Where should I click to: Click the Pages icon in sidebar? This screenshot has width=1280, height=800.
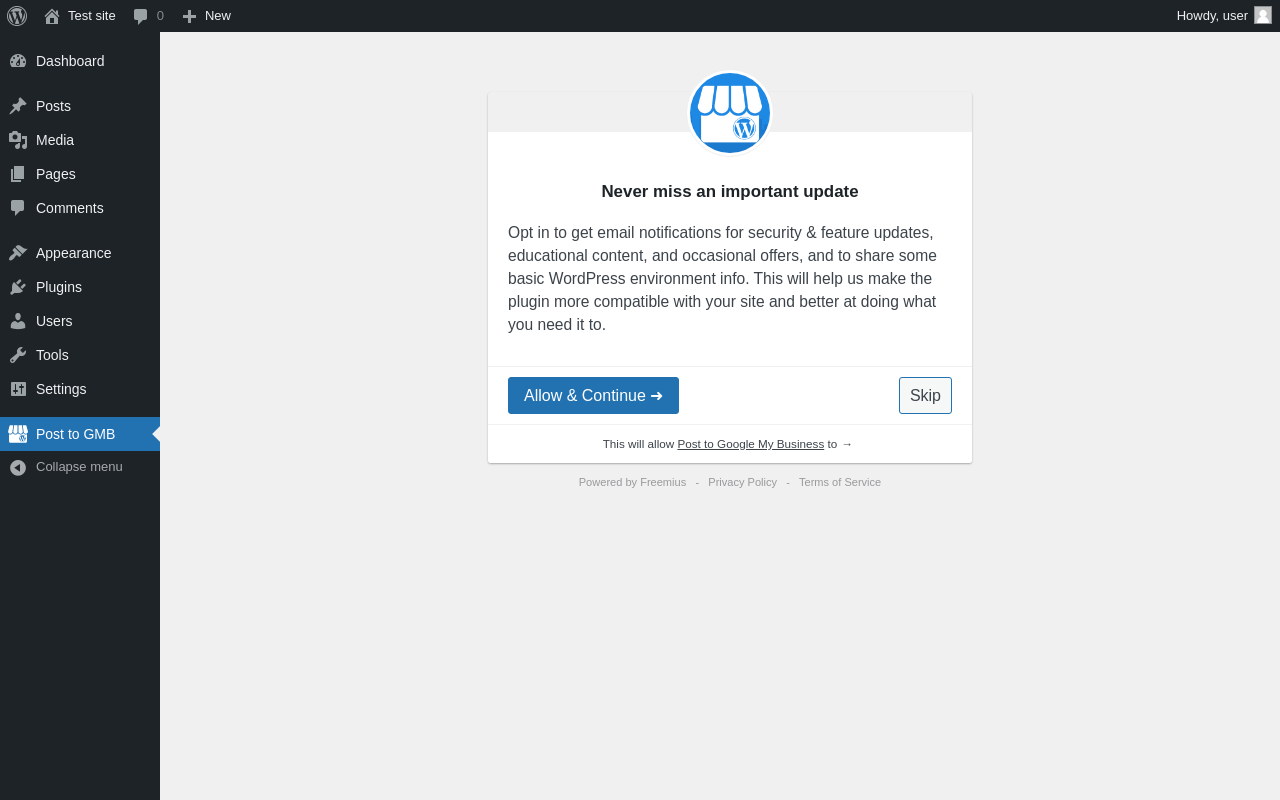18,174
